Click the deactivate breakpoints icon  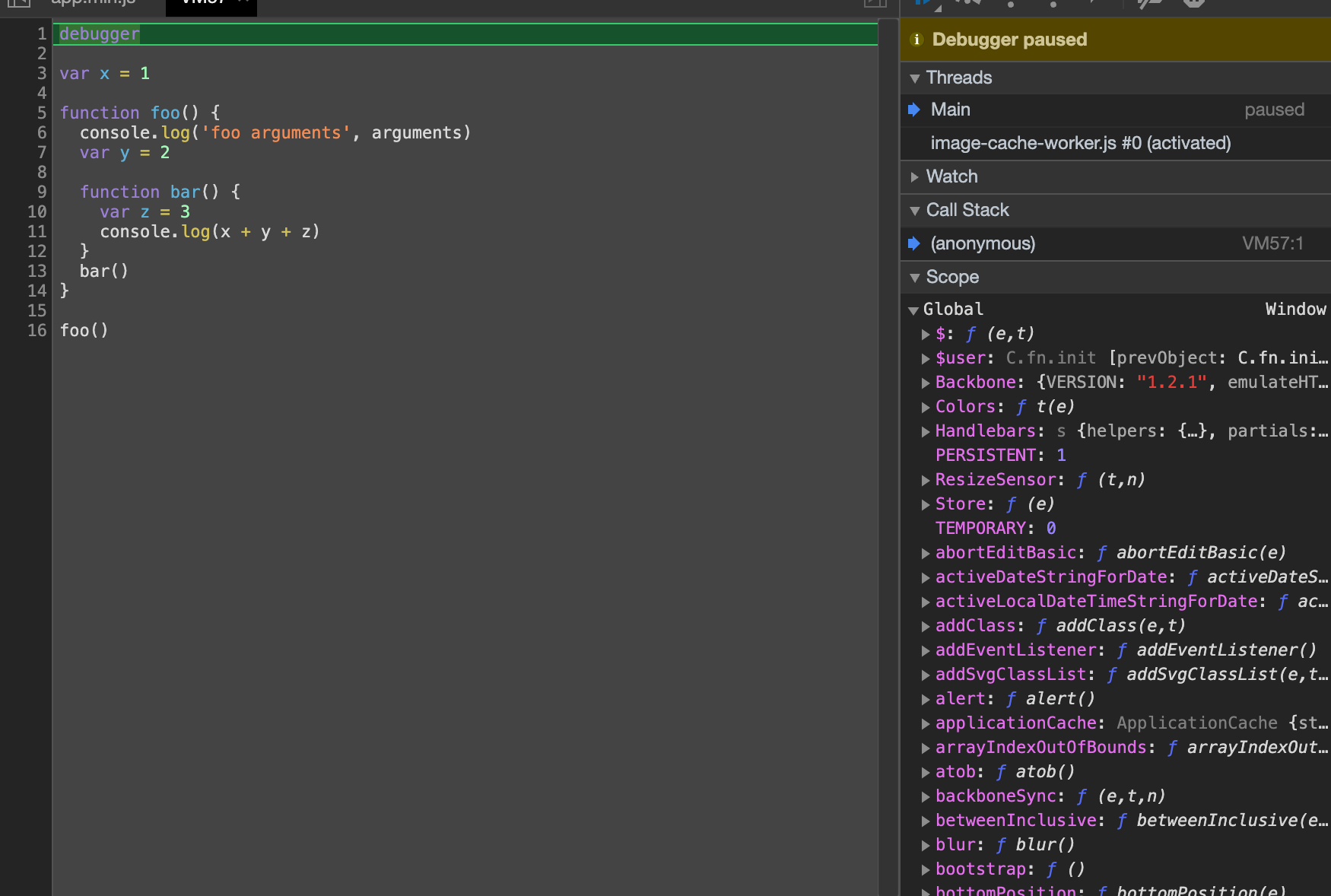[x=1149, y=3]
